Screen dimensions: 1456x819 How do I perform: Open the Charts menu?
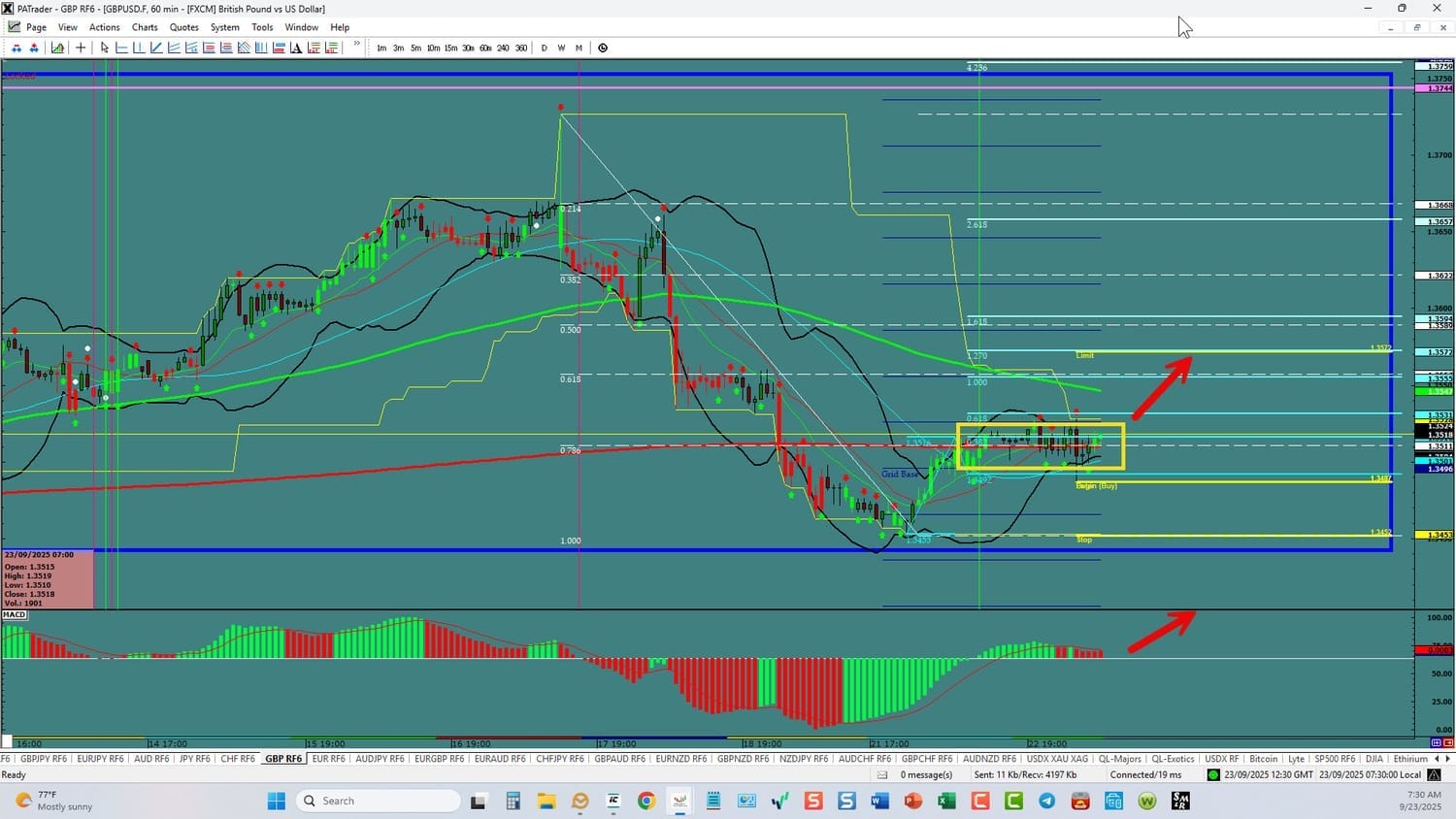(x=145, y=27)
